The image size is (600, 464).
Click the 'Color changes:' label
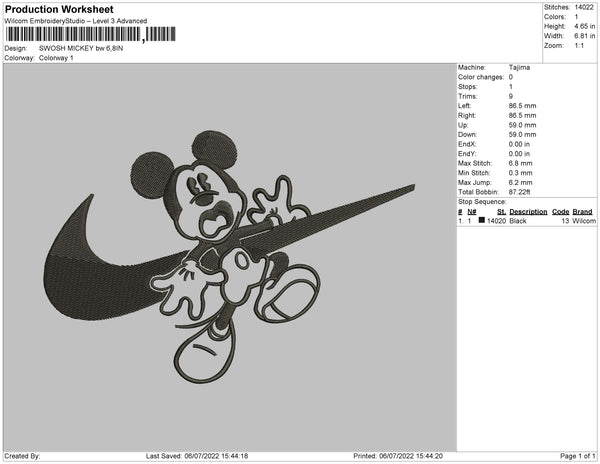pos(481,77)
